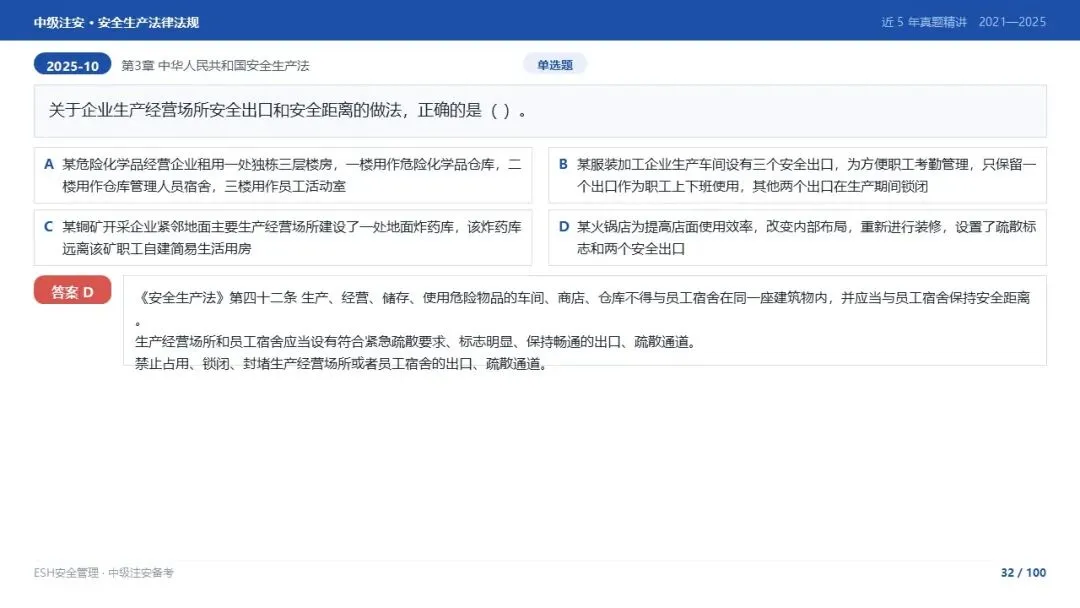Click the page number 32 / 100

pos(1024,572)
